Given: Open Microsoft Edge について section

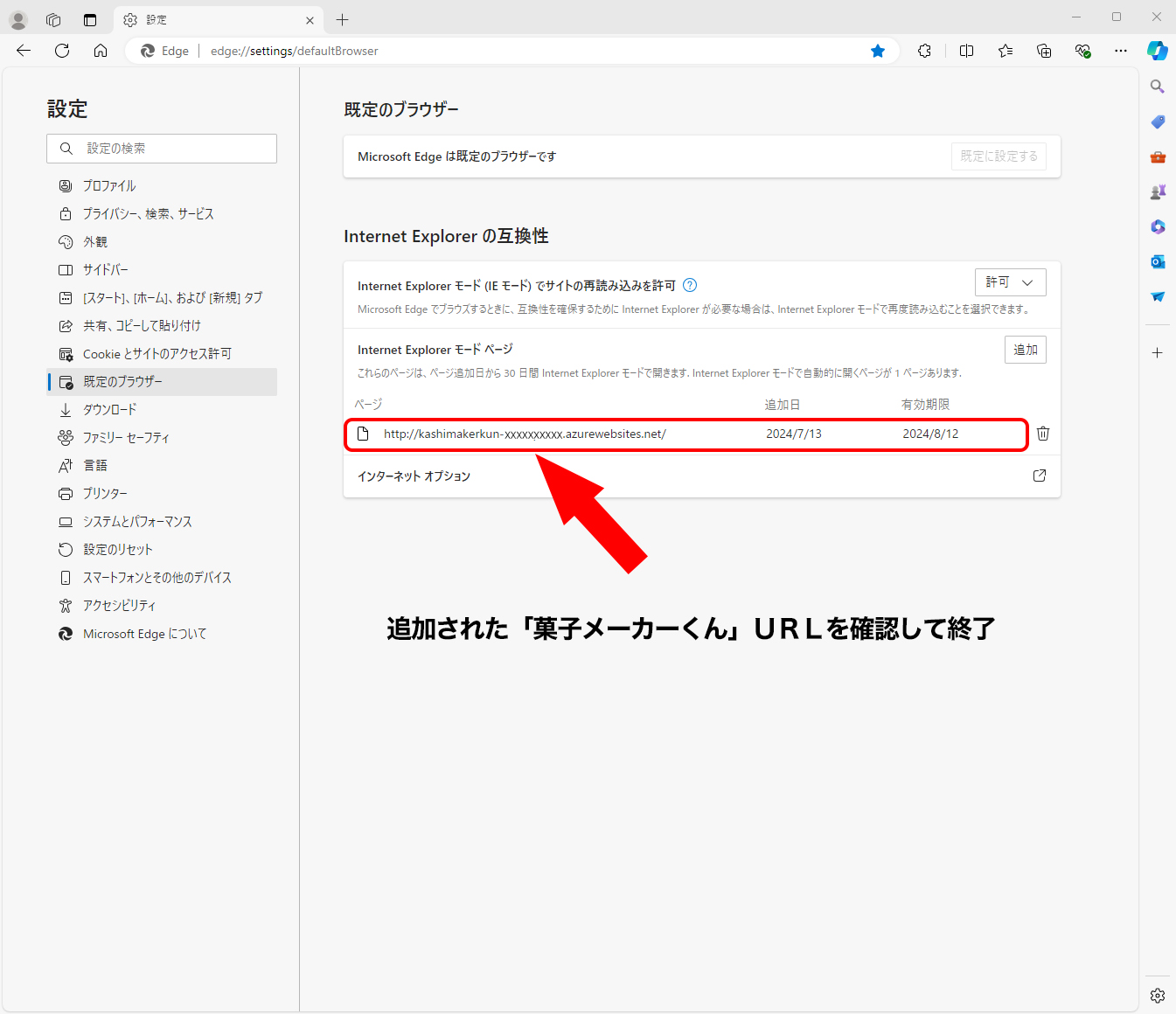Looking at the screenshot, I should pos(162,633).
